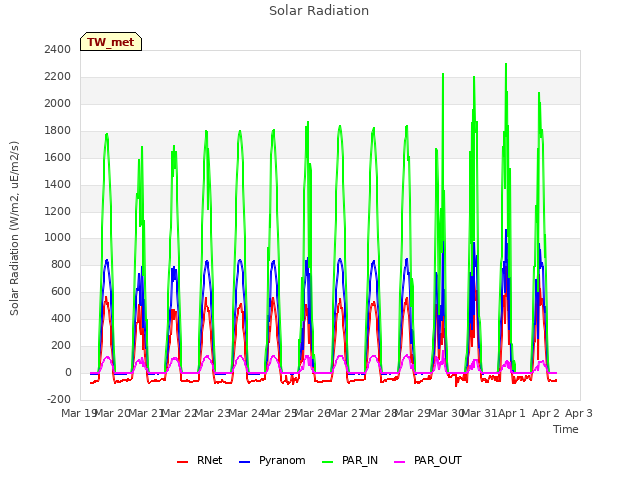Click the Solar Radiation chart title
This screenshot has height=480, width=640.
pos(319,11)
